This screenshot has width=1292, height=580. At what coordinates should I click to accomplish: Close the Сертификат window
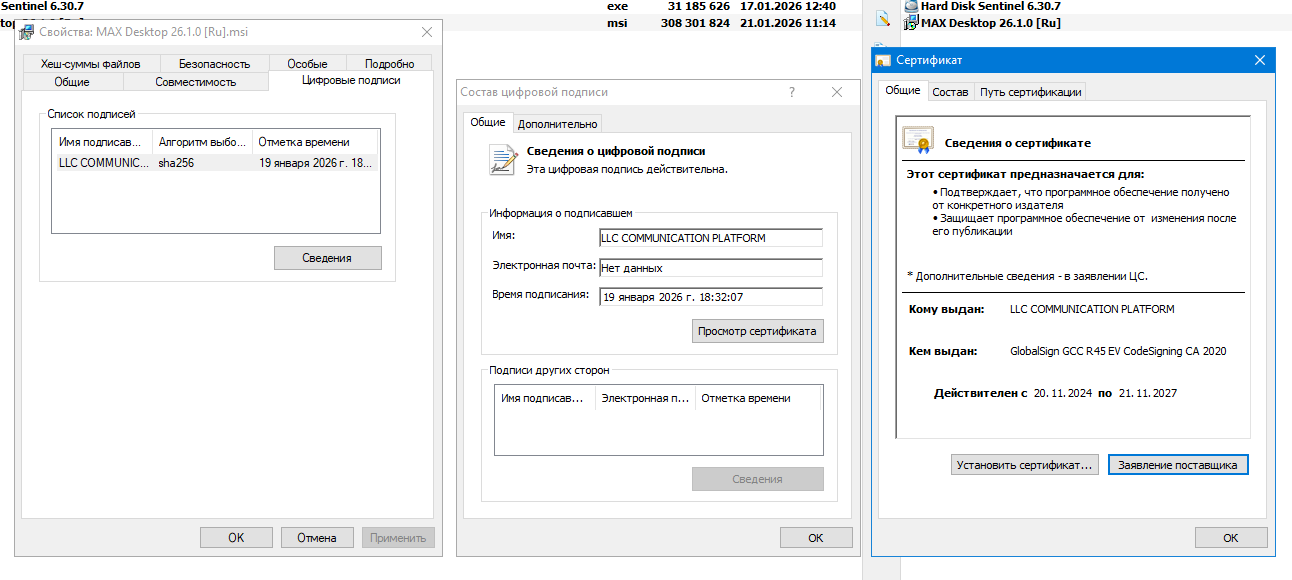(1260, 61)
